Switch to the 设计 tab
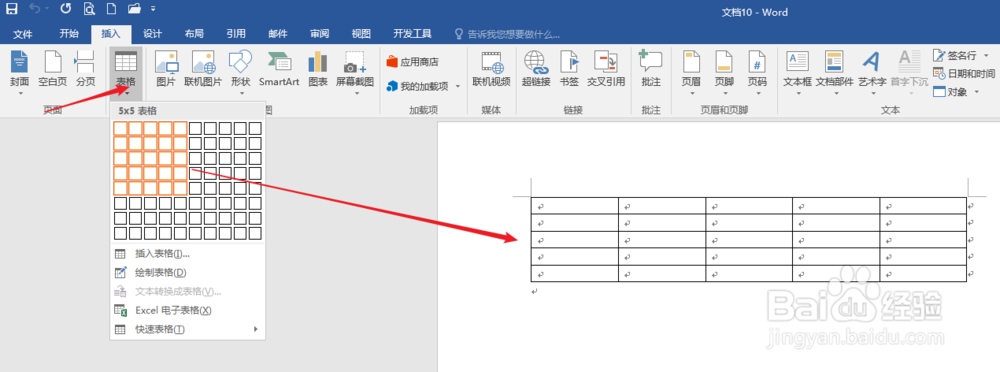Viewport: 1000px width, 372px height. (x=152, y=34)
